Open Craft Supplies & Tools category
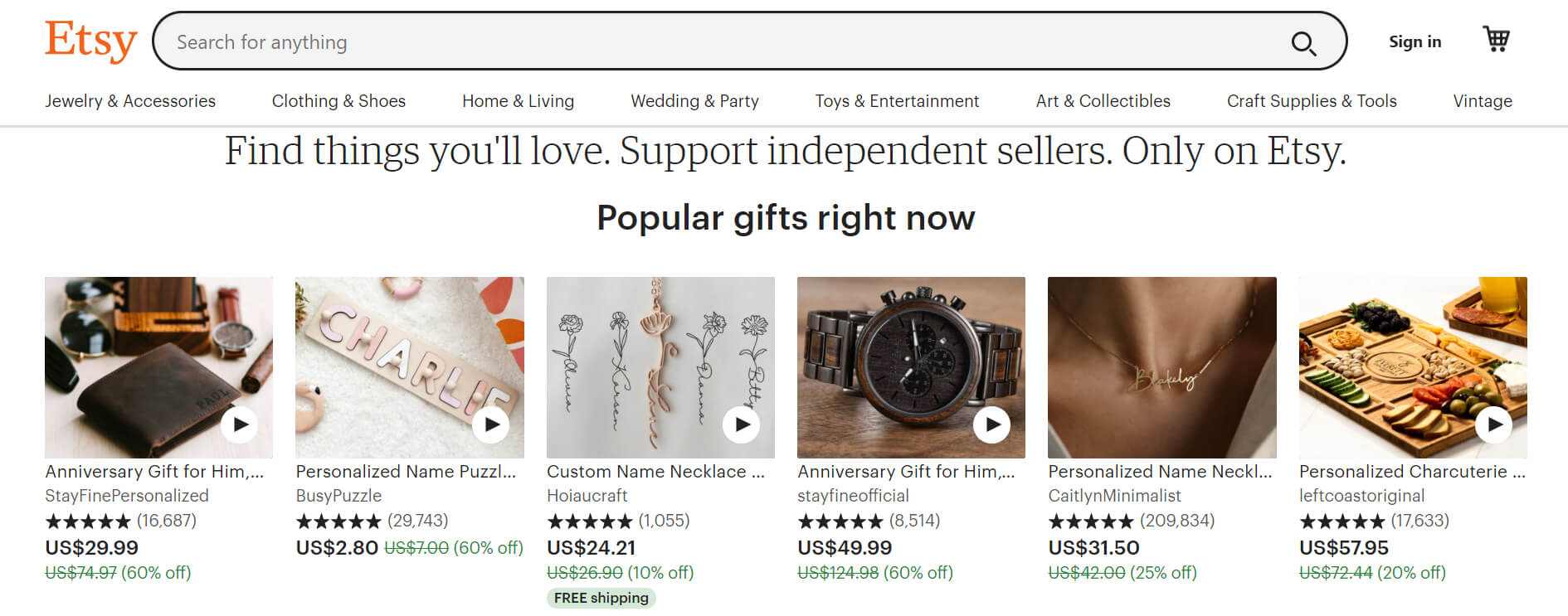 pyautogui.click(x=1312, y=101)
